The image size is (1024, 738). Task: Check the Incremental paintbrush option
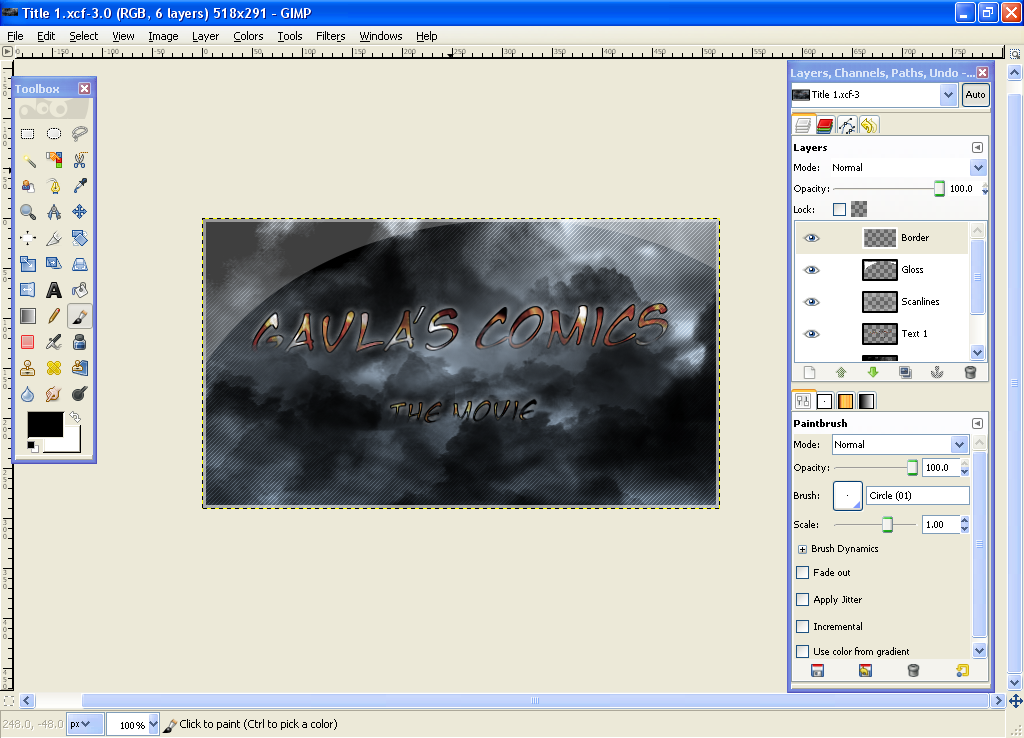tap(802, 626)
